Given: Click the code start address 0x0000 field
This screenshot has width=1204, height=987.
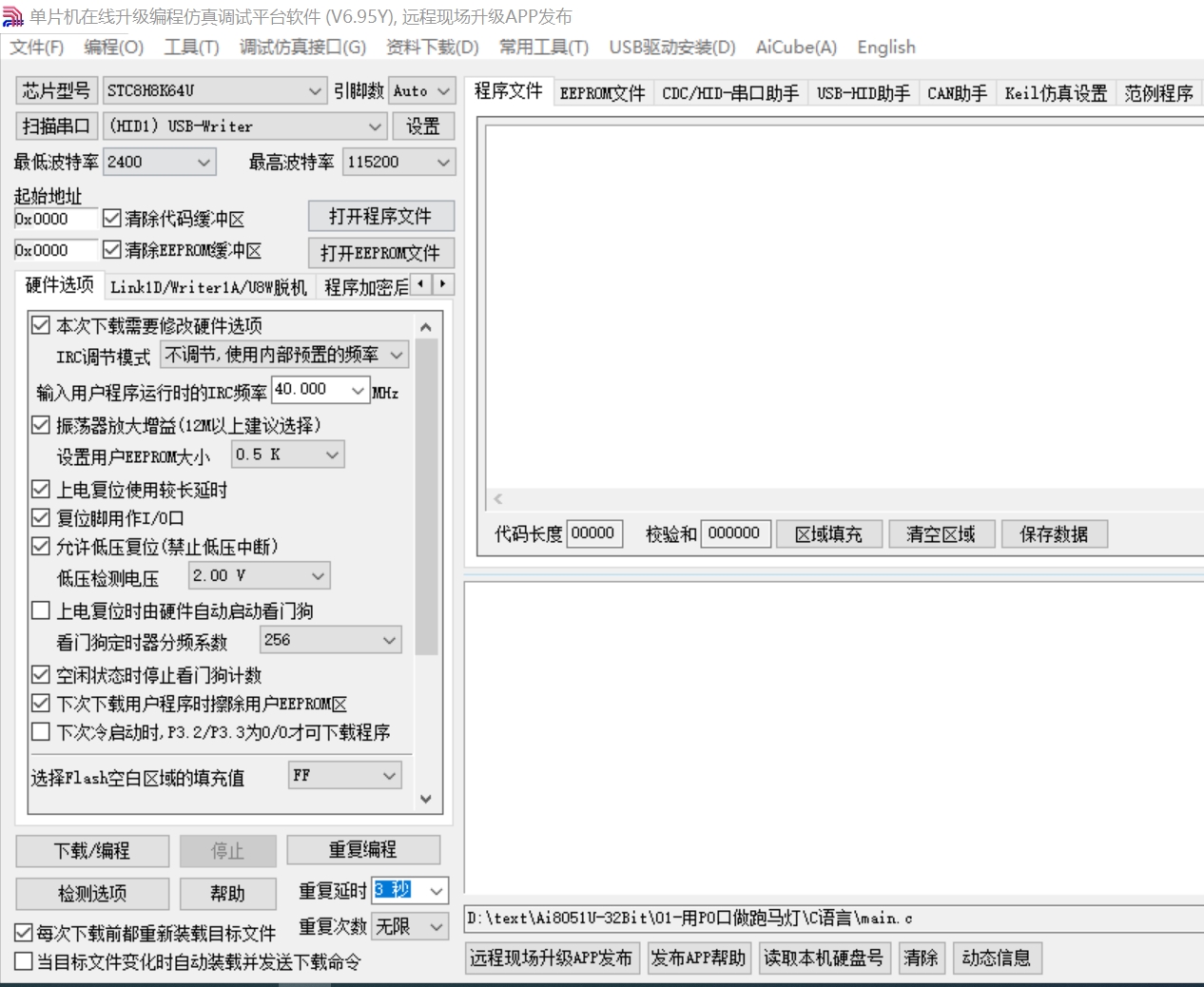Looking at the screenshot, I should [55, 219].
